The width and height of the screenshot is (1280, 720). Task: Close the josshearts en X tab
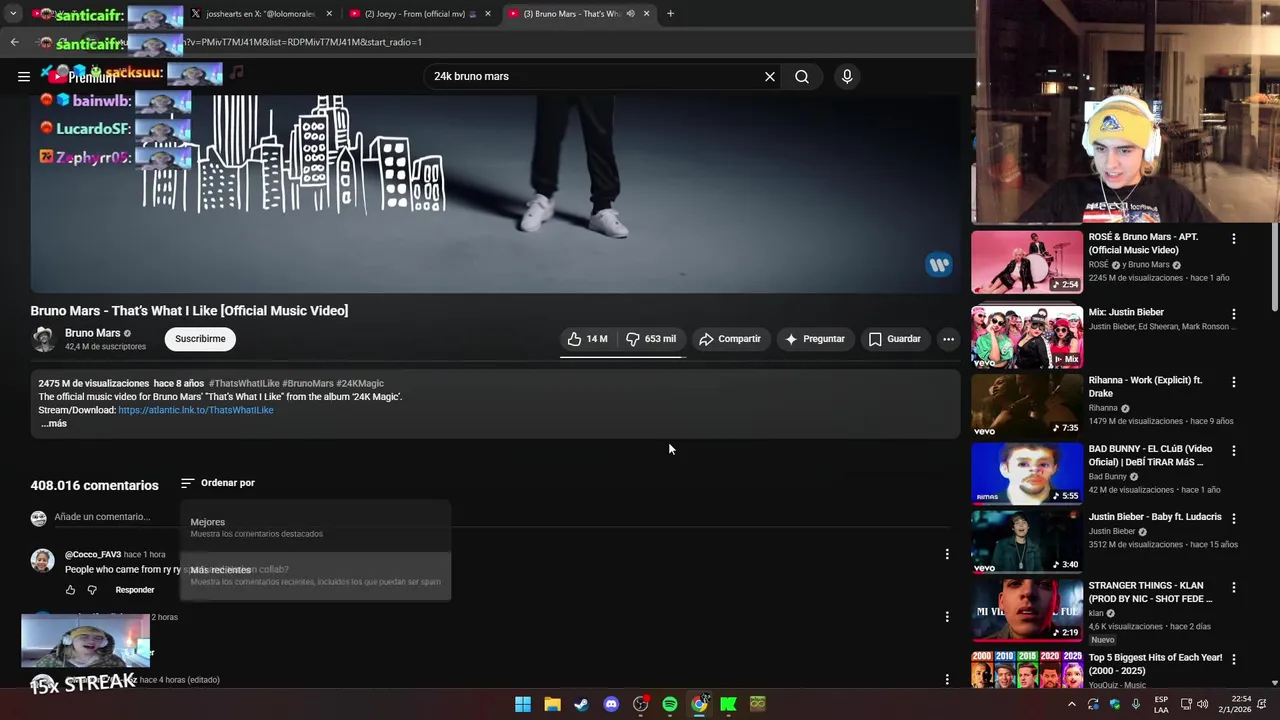[x=329, y=14]
